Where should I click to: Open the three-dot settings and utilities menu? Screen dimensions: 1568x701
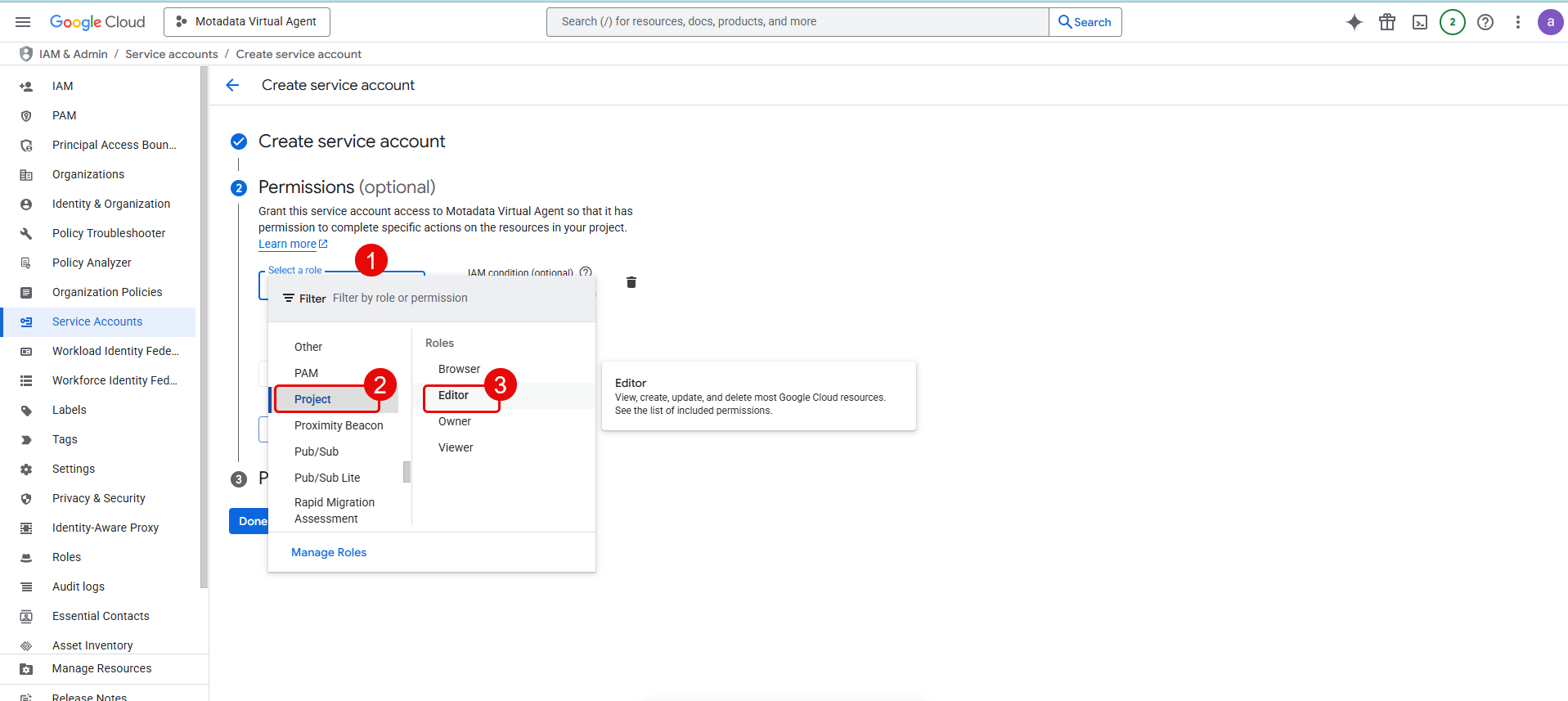coord(1518,22)
